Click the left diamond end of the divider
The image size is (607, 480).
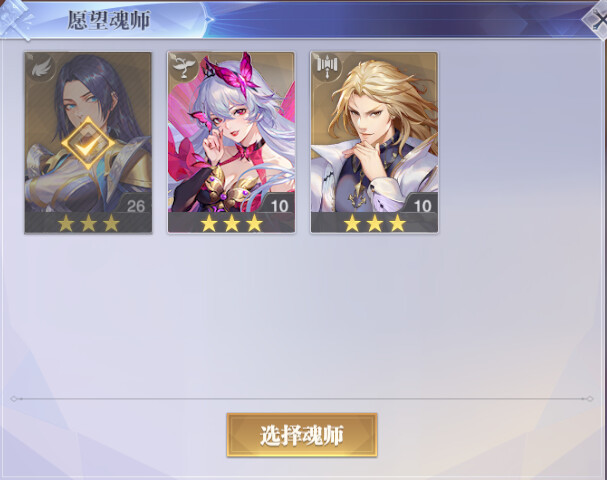pyautogui.click(x=14, y=399)
